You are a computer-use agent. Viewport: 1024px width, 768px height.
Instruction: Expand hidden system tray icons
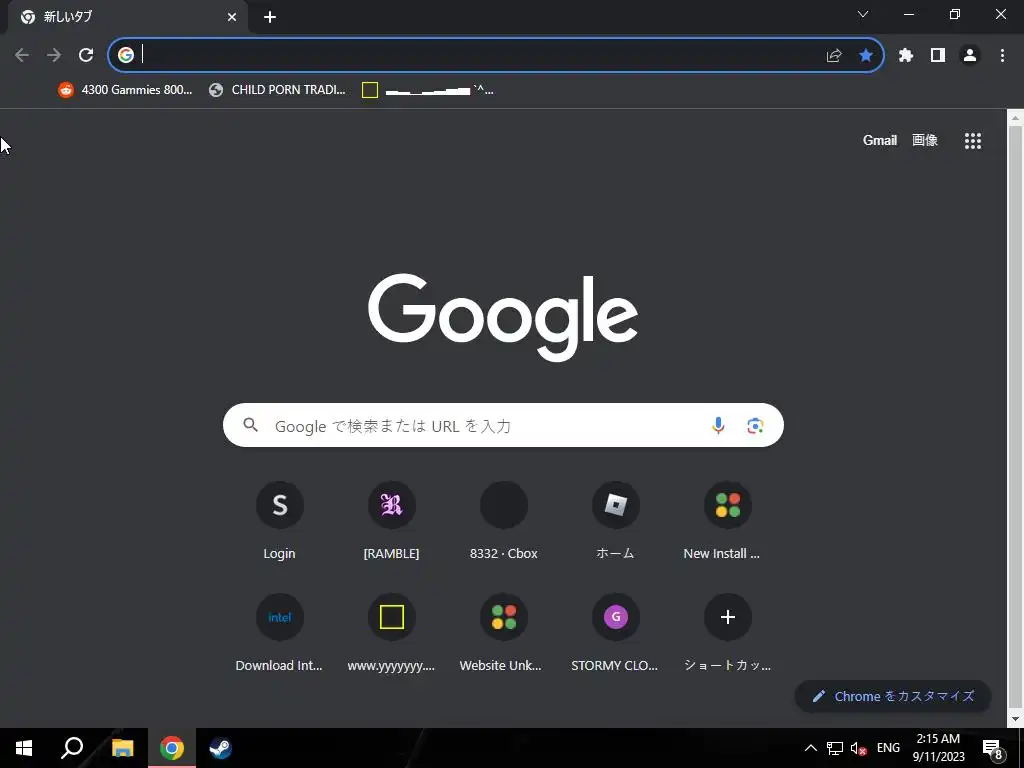(x=810, y=748)
